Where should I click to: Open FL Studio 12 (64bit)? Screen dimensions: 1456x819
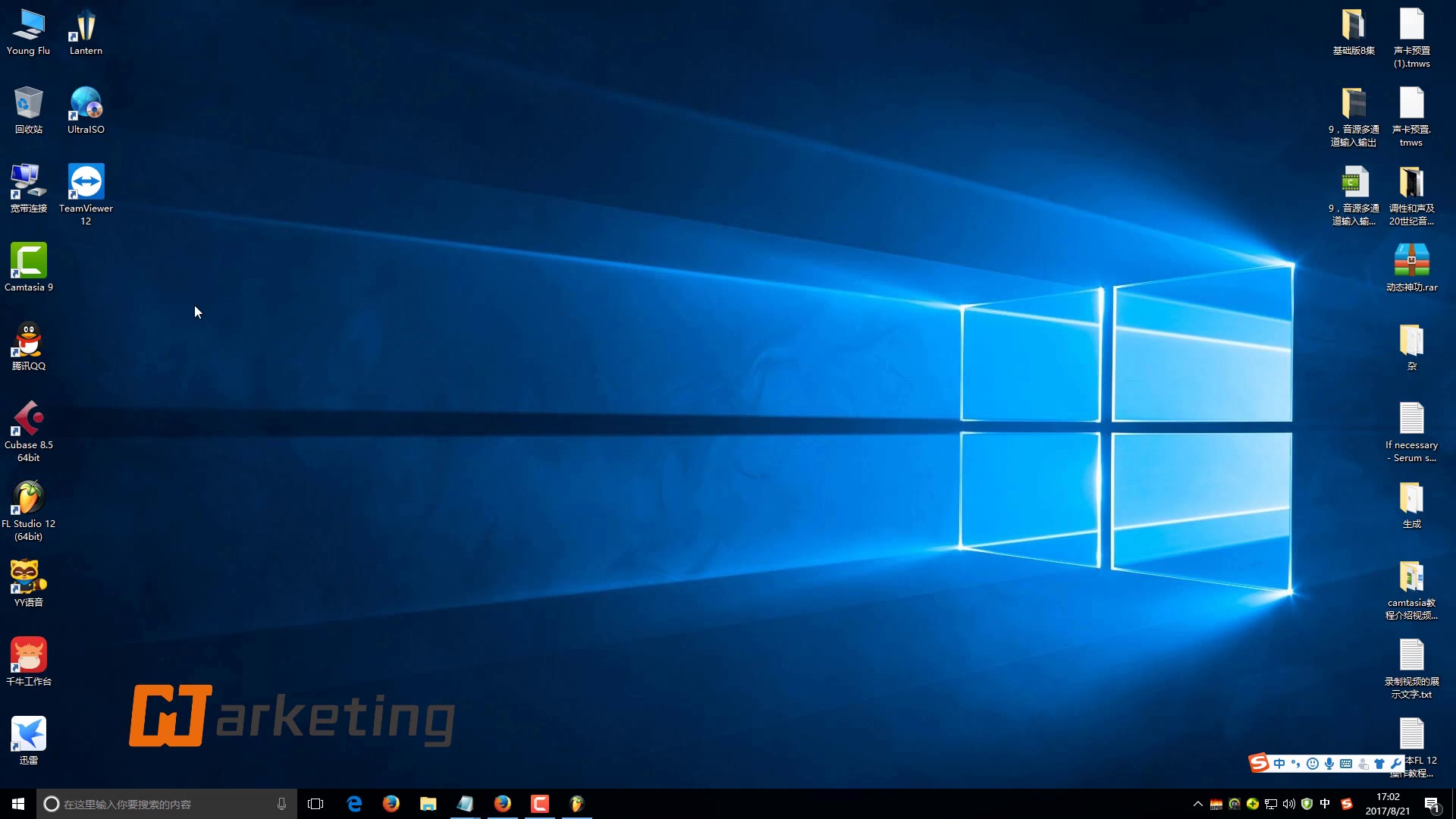coord(28,498)
